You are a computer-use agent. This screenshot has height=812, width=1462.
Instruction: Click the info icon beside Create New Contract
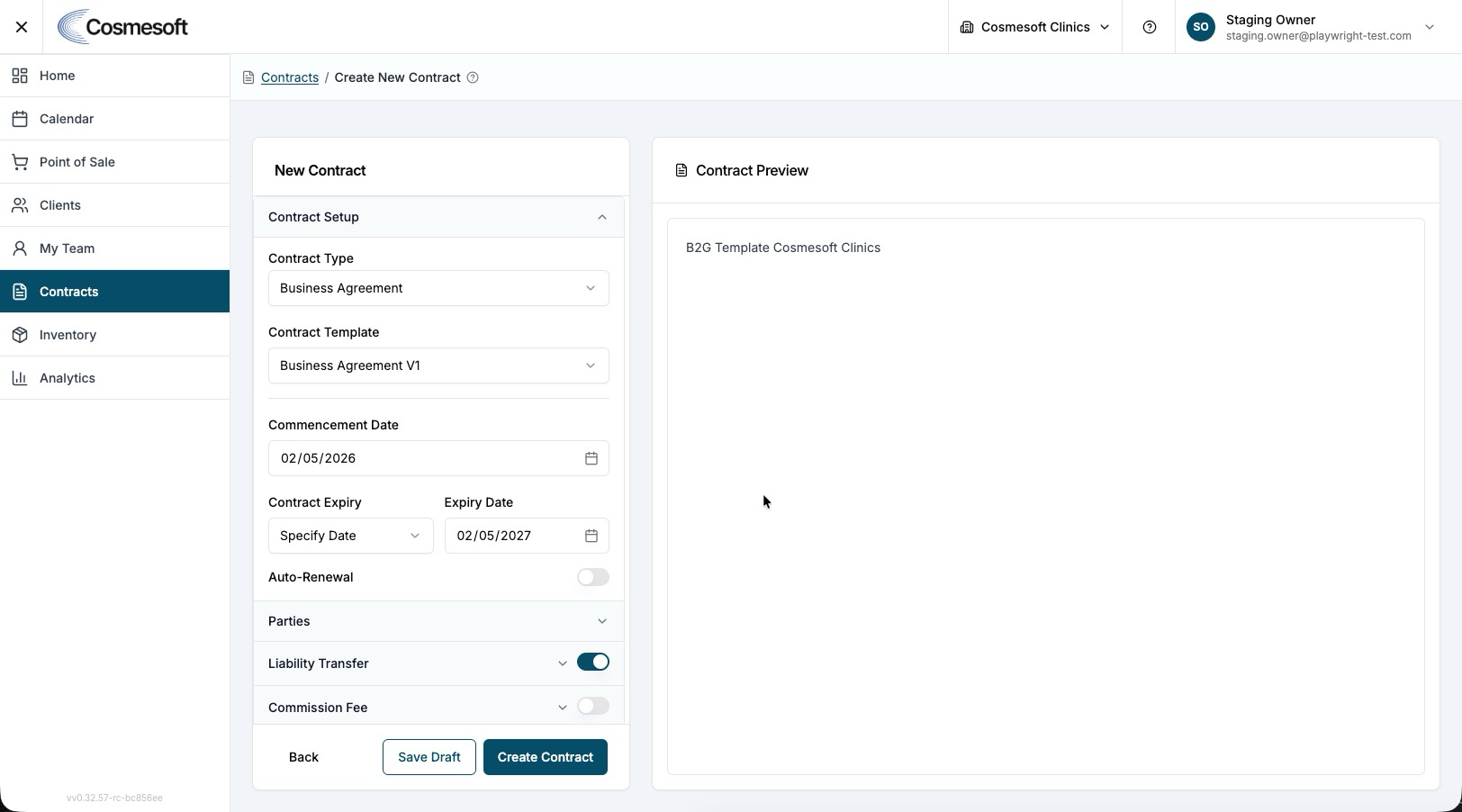(x=473, y=77)
